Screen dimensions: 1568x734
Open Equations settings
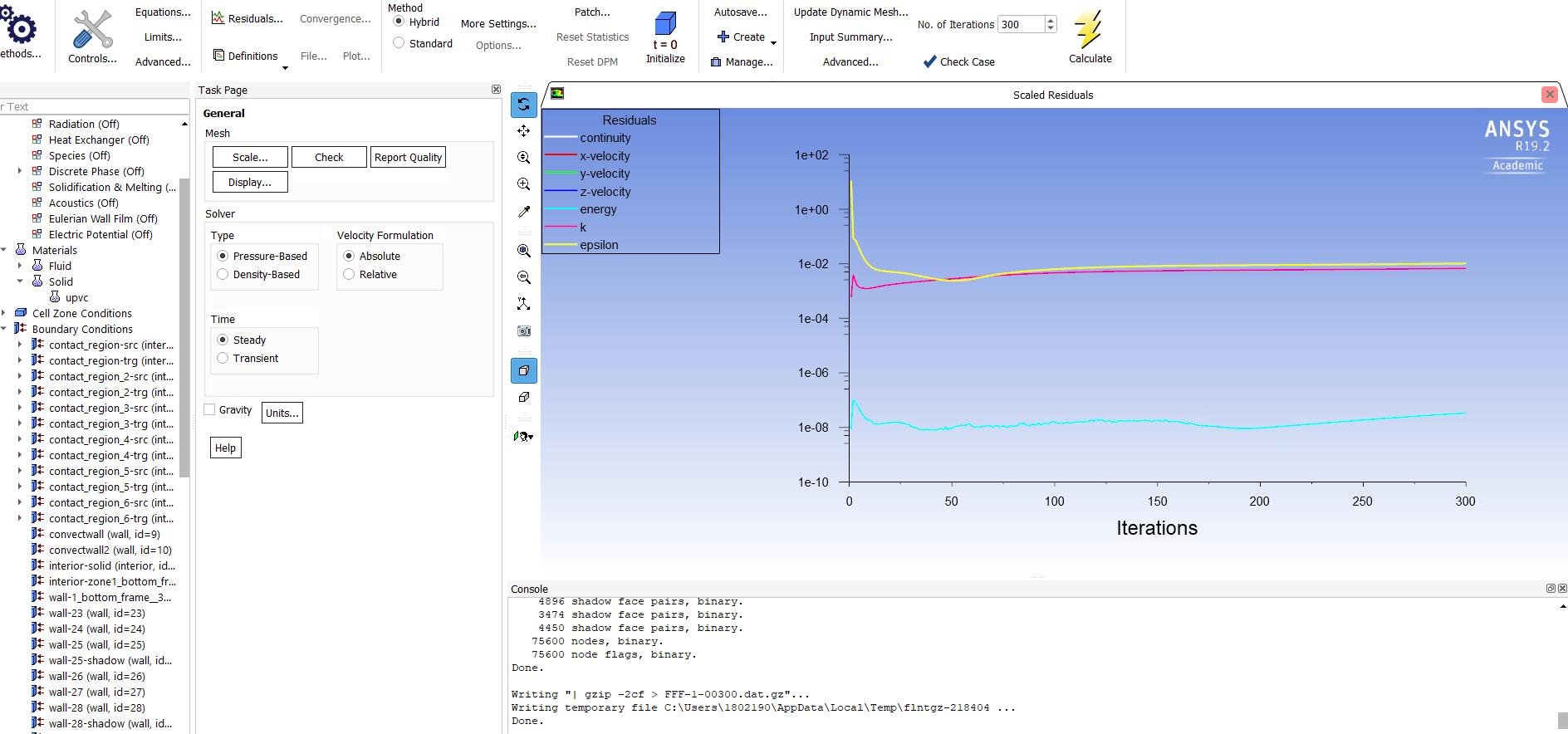tap(163, 12)
